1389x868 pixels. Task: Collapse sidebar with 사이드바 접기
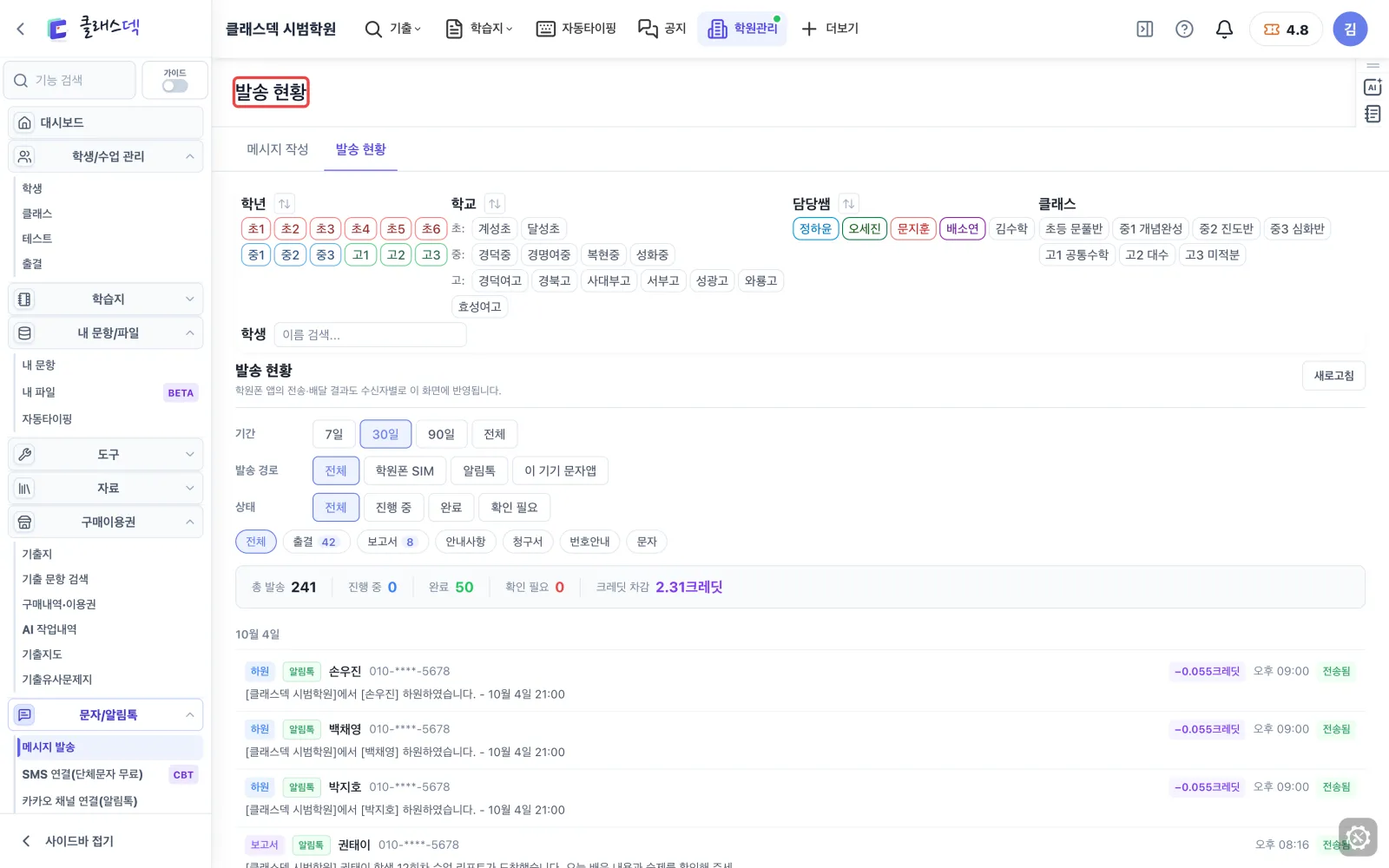tap(69, 841)
